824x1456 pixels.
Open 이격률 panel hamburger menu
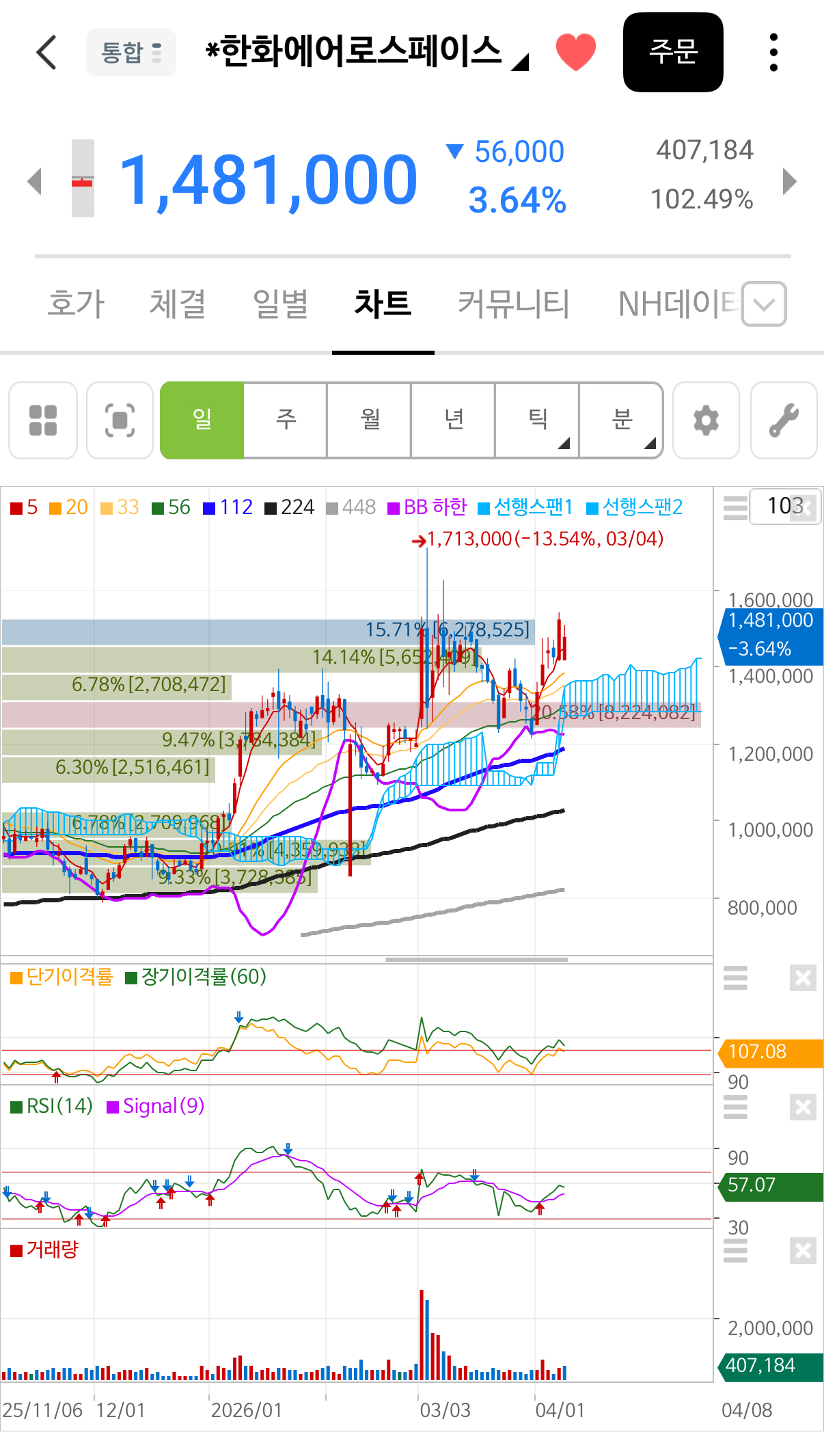tap(735, 978)
